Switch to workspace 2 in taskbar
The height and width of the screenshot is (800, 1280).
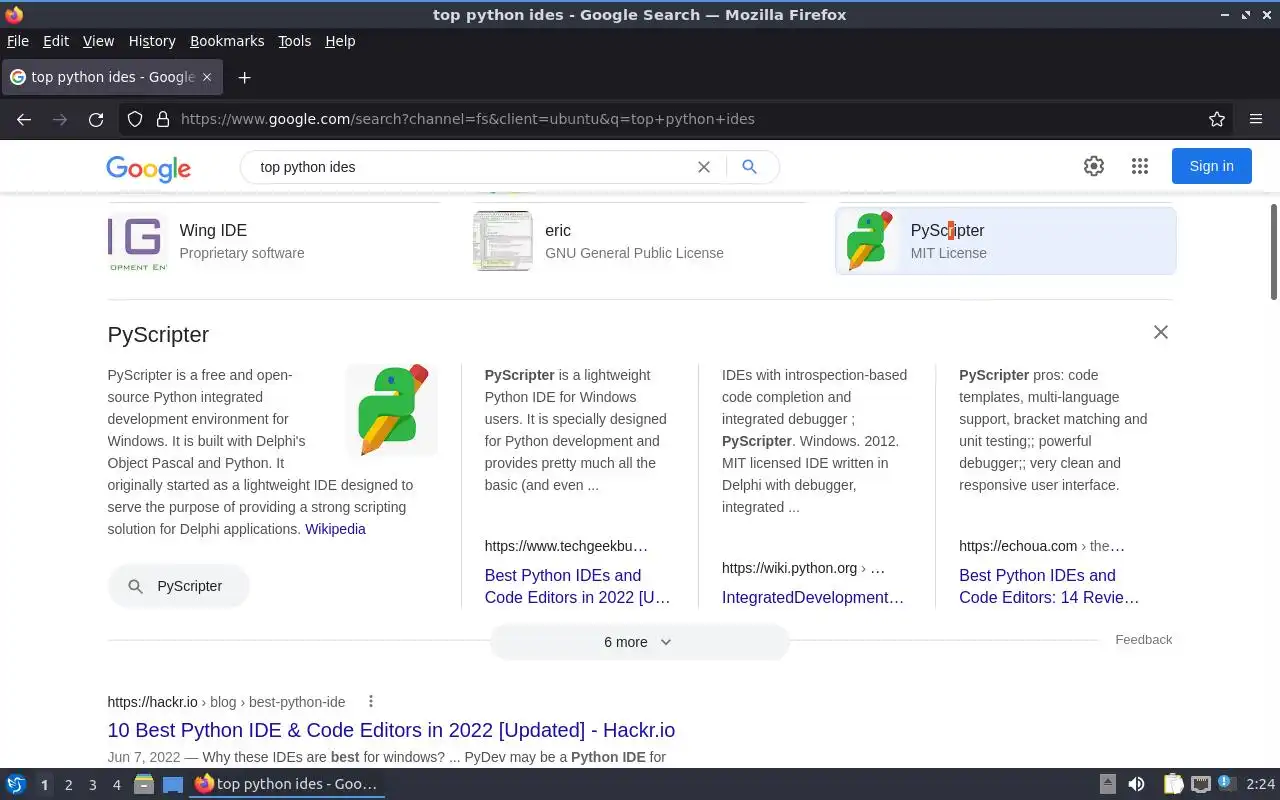point(68,785)
